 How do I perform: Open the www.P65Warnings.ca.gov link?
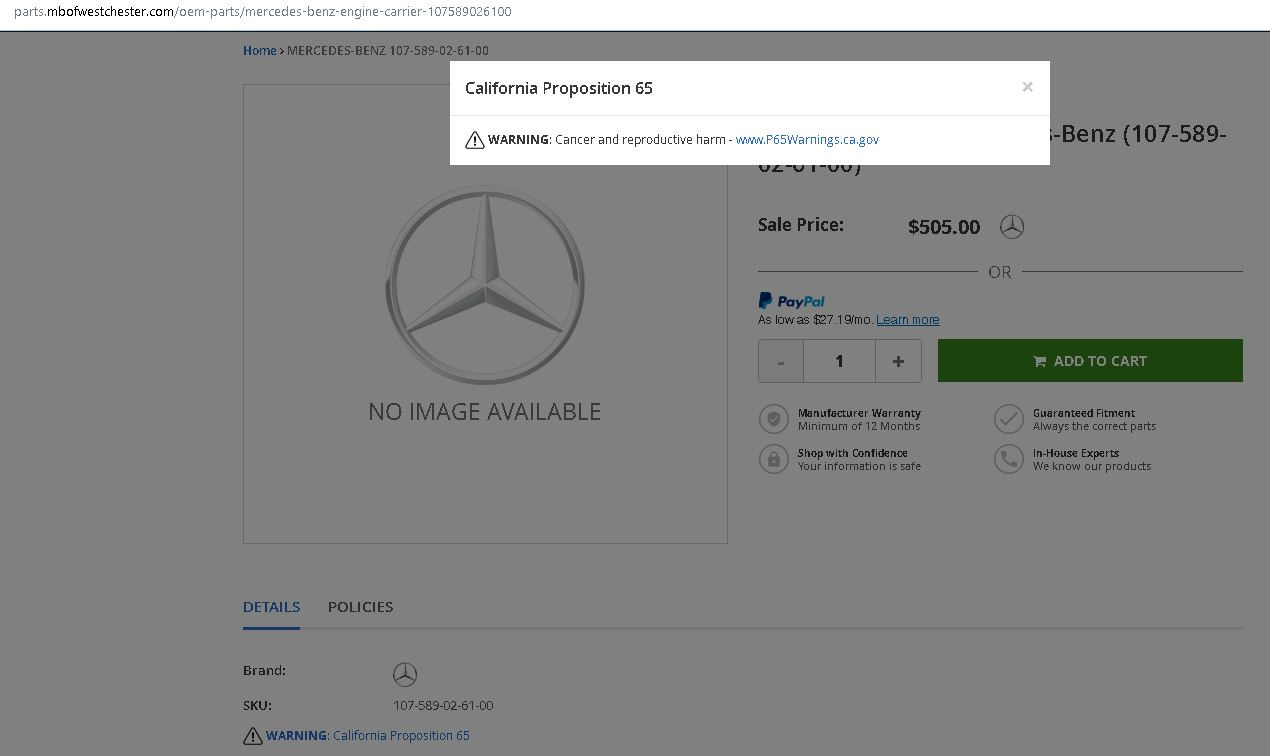coord(807,140)
